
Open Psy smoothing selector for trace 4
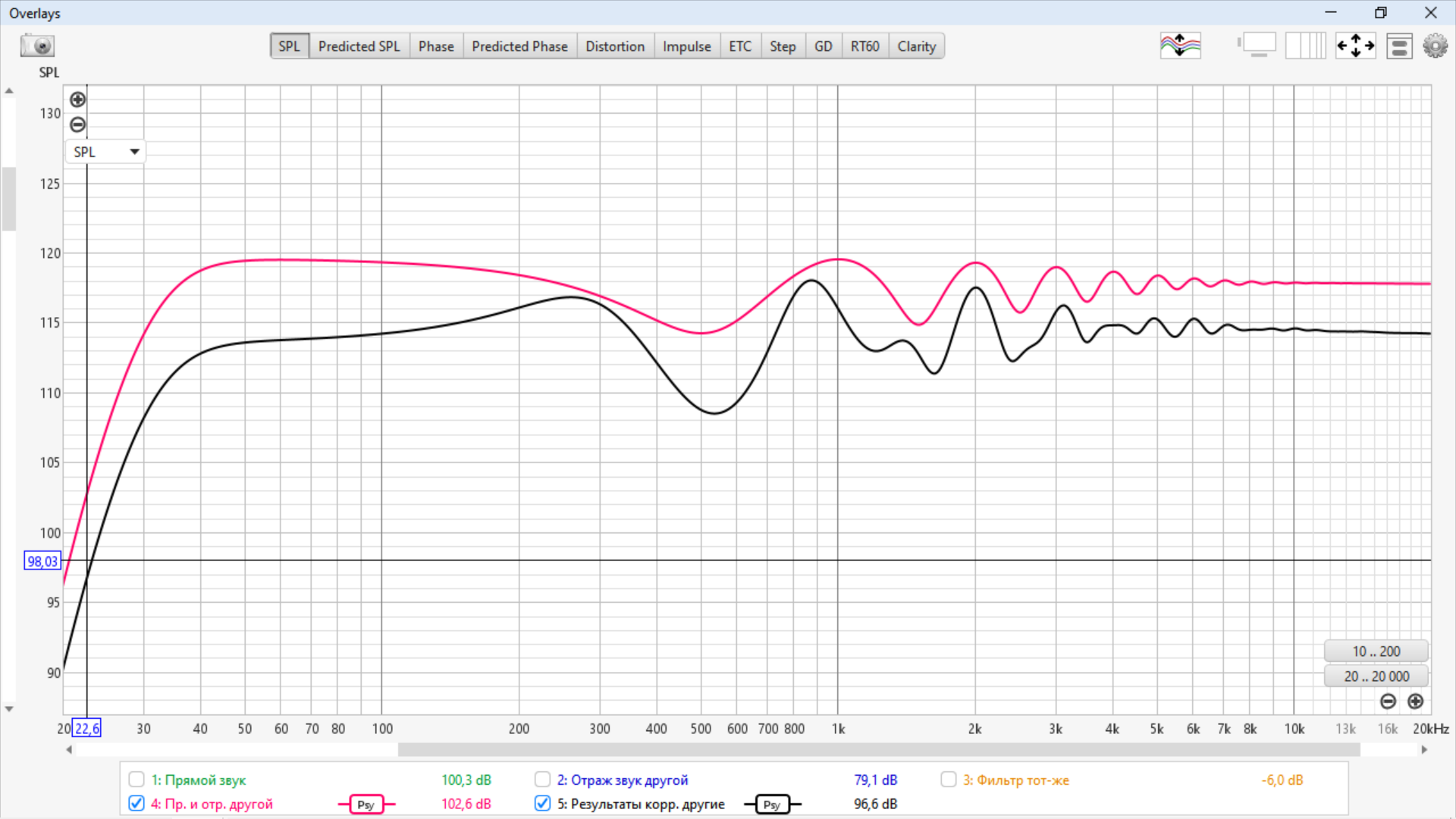tap(366, 805)
